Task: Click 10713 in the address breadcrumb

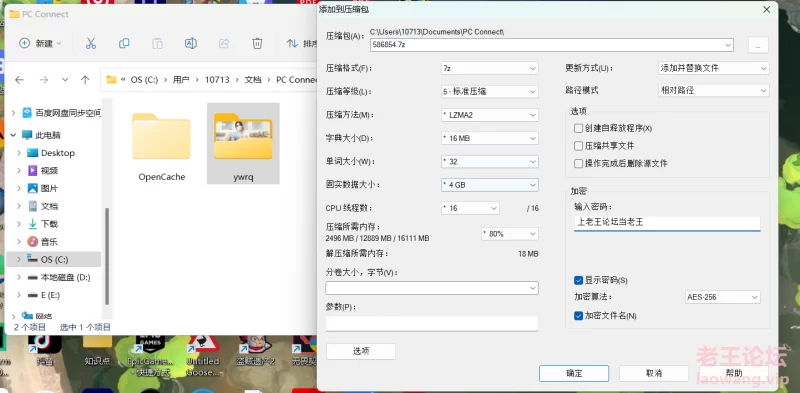Action: [x=217, y=80]
